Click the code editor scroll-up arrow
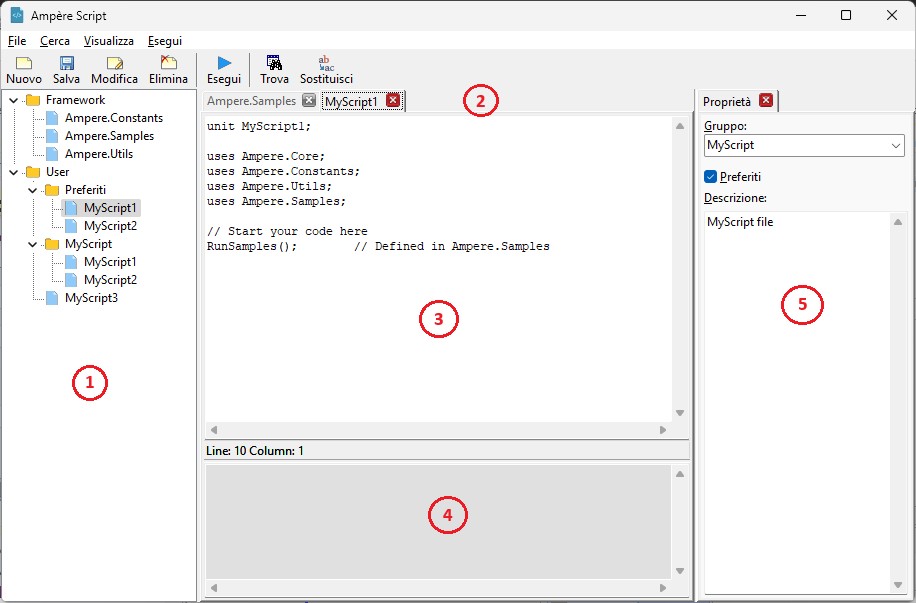This screenshot has width=916, height=603. (x=680, y=126)
